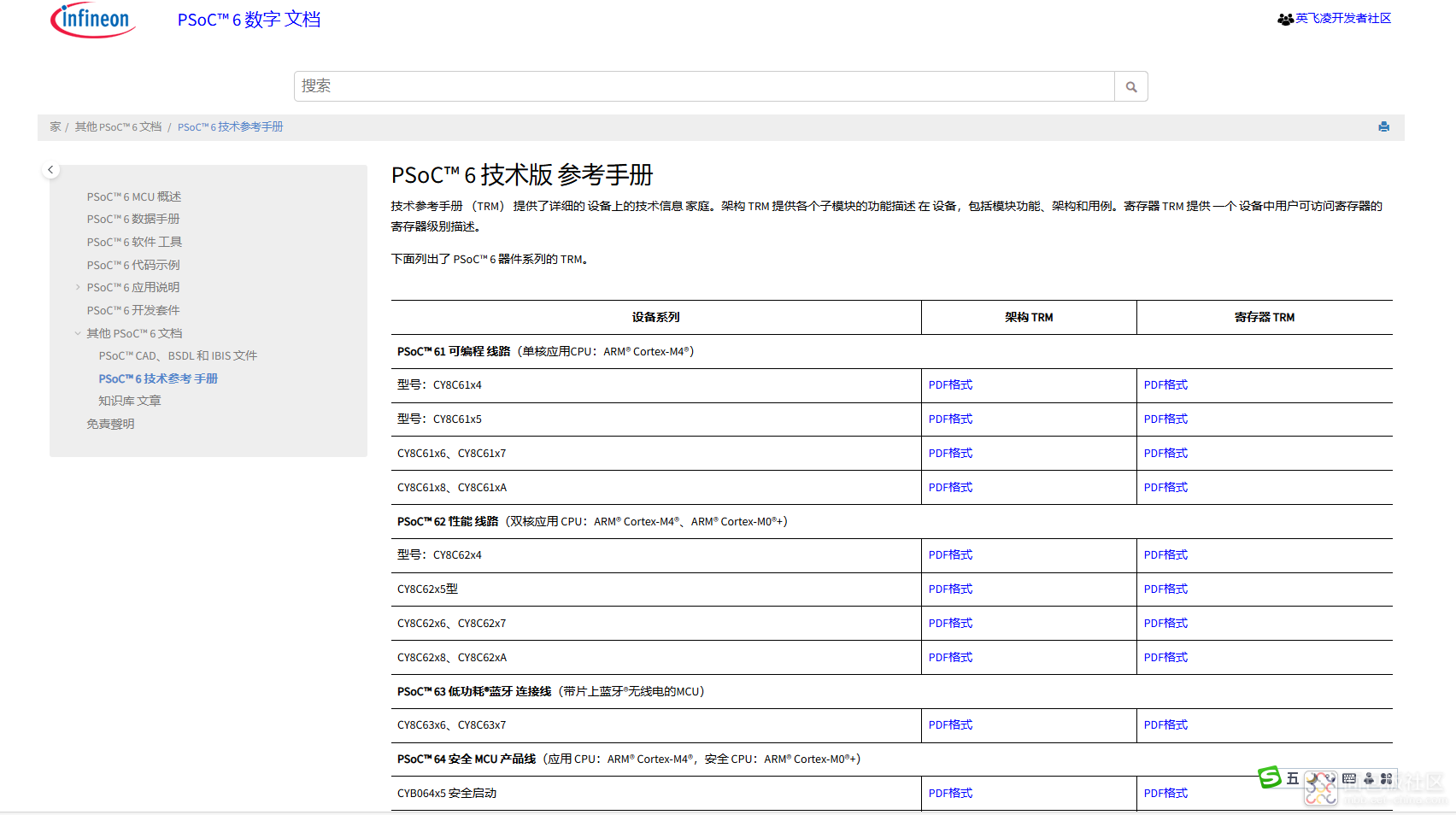Viewport: 1456px width, 815px height.
Task: Expand the PSoC 6 应用说明 tree arrow
Action: 78,287
